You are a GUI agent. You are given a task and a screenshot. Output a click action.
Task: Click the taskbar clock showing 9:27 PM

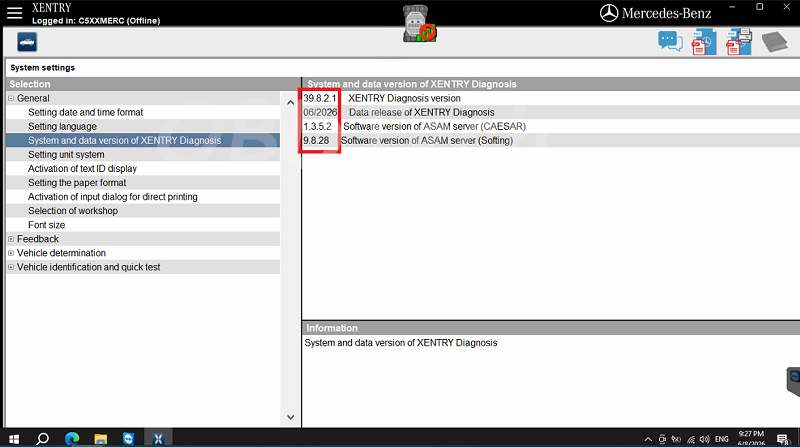[751, 434]
